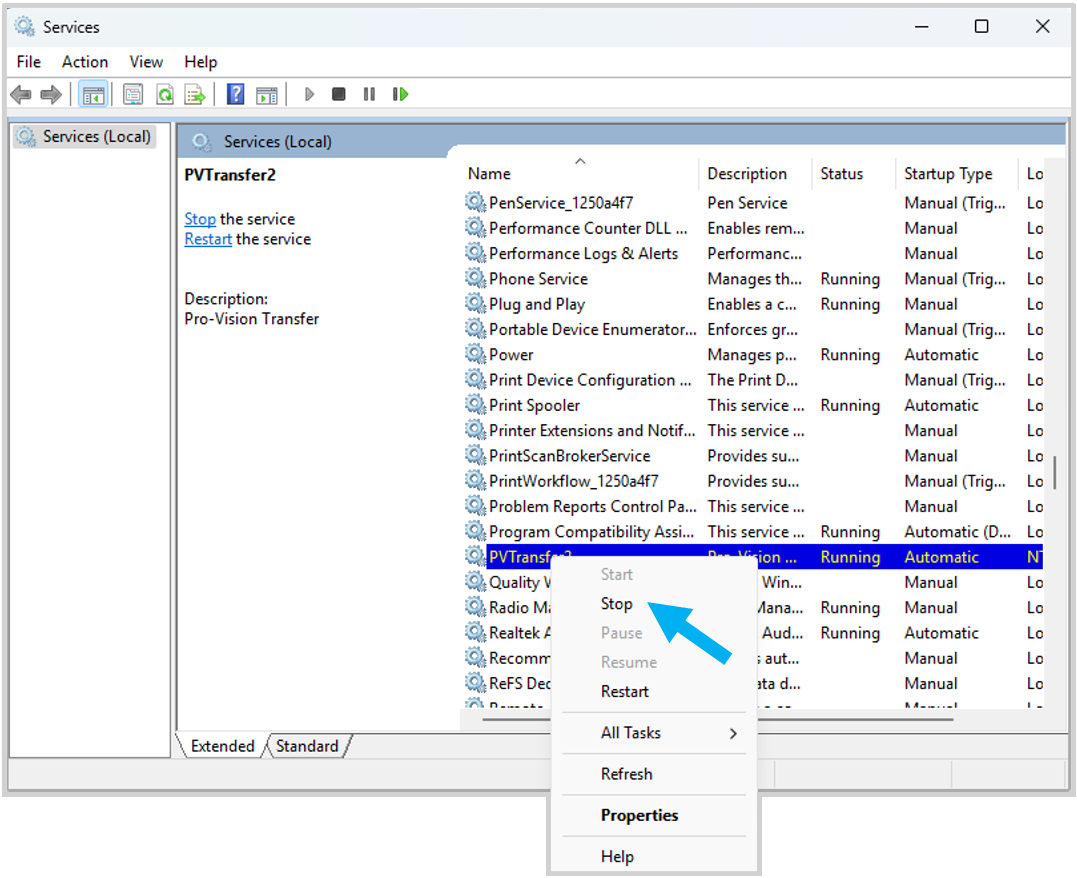This screenshot has width=1077, height=878.
Task: Click the Services gear icon in title bar
Action: (x=25, y=26)
